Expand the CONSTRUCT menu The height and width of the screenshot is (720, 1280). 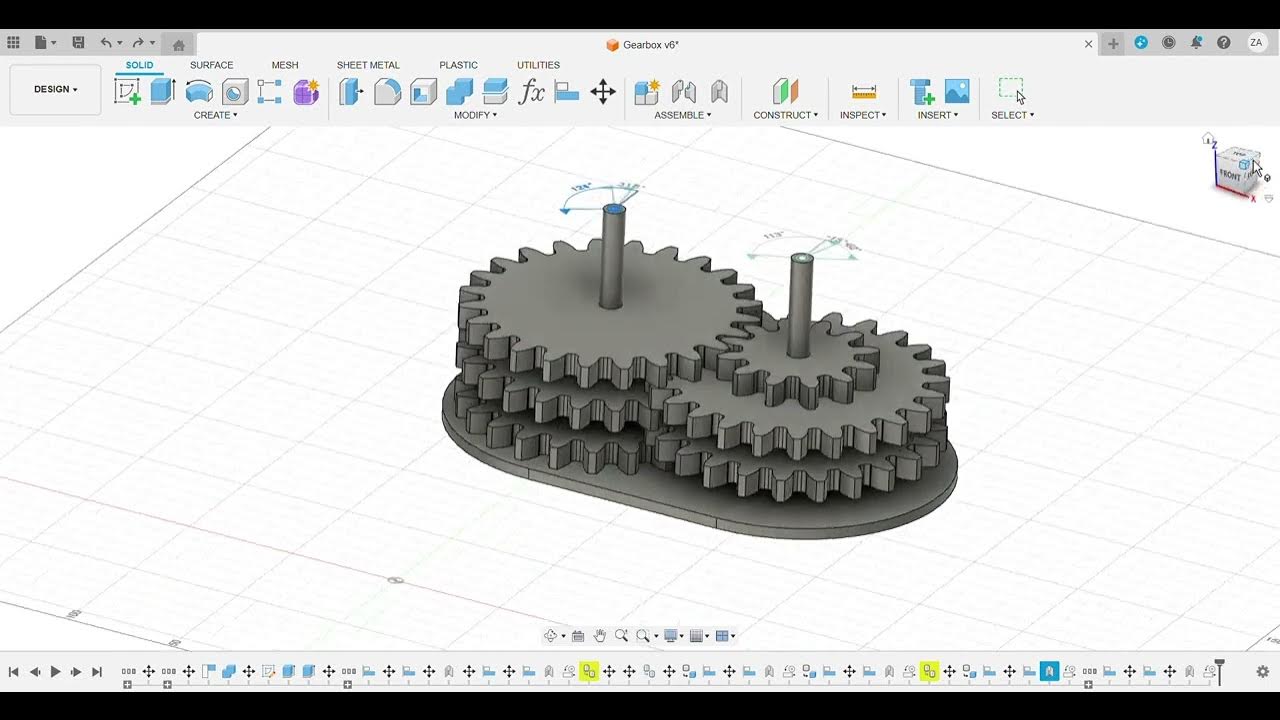(785, 115)
